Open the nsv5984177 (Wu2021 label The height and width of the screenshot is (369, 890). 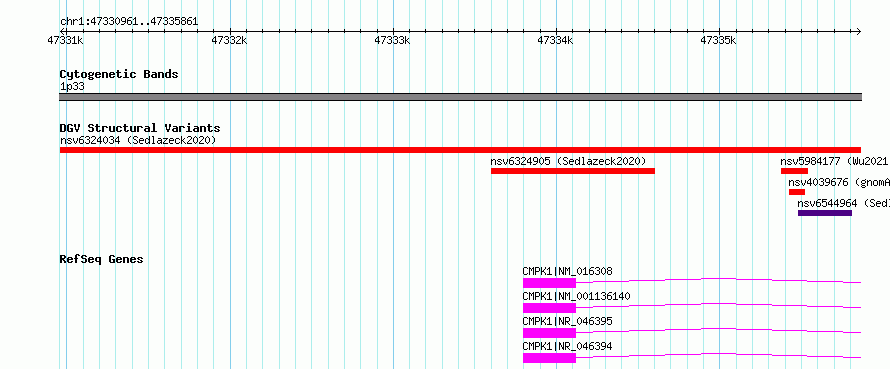point(834,161)
